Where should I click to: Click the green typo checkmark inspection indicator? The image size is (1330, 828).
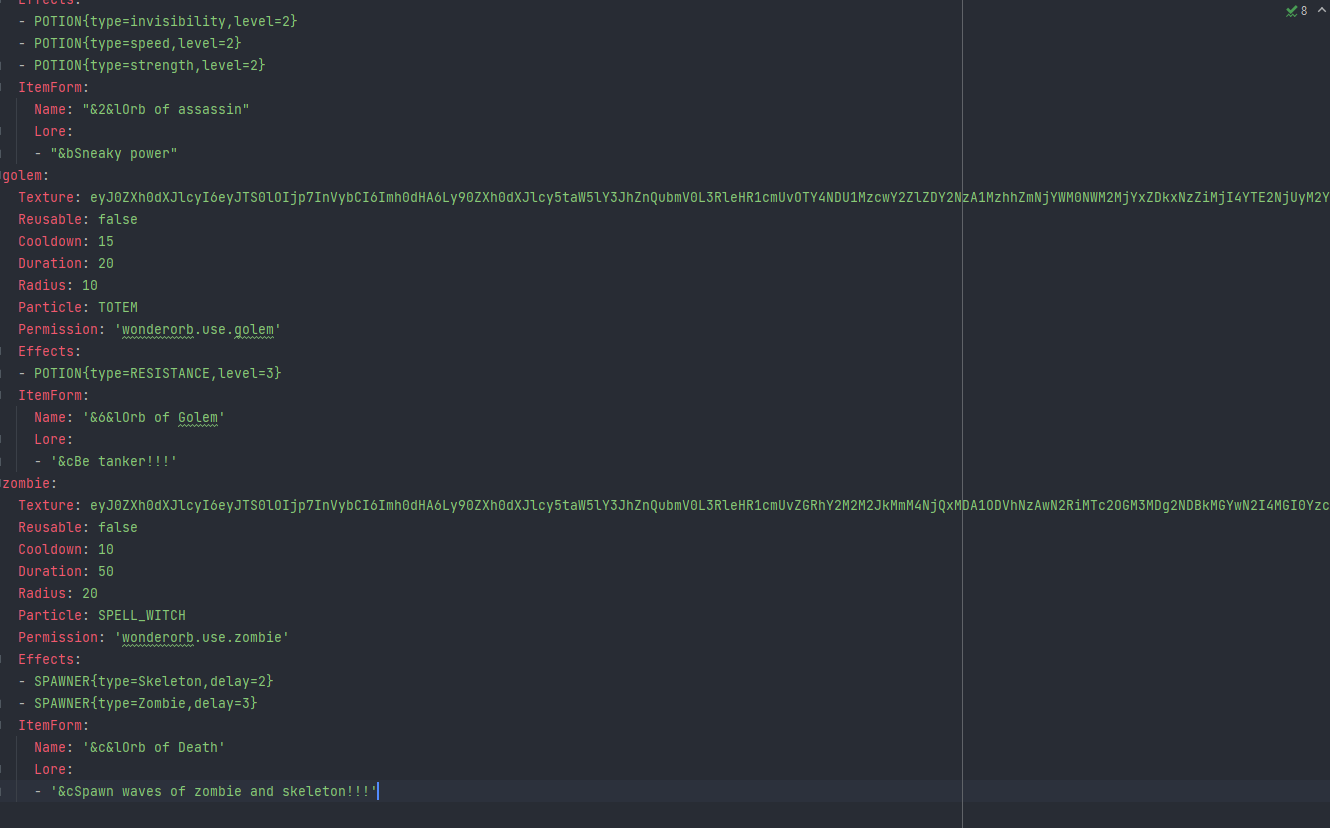coord(1291,11)
